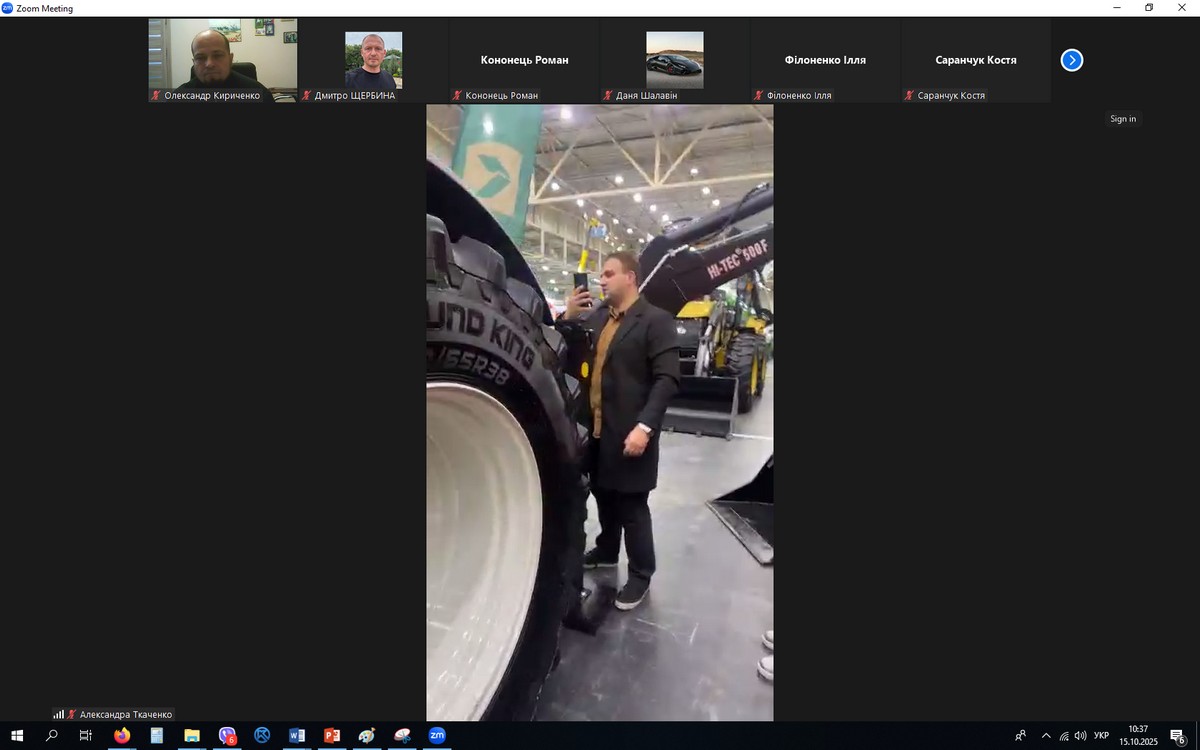Open Wi-Fi network settings in the tray

point(1063,736)
